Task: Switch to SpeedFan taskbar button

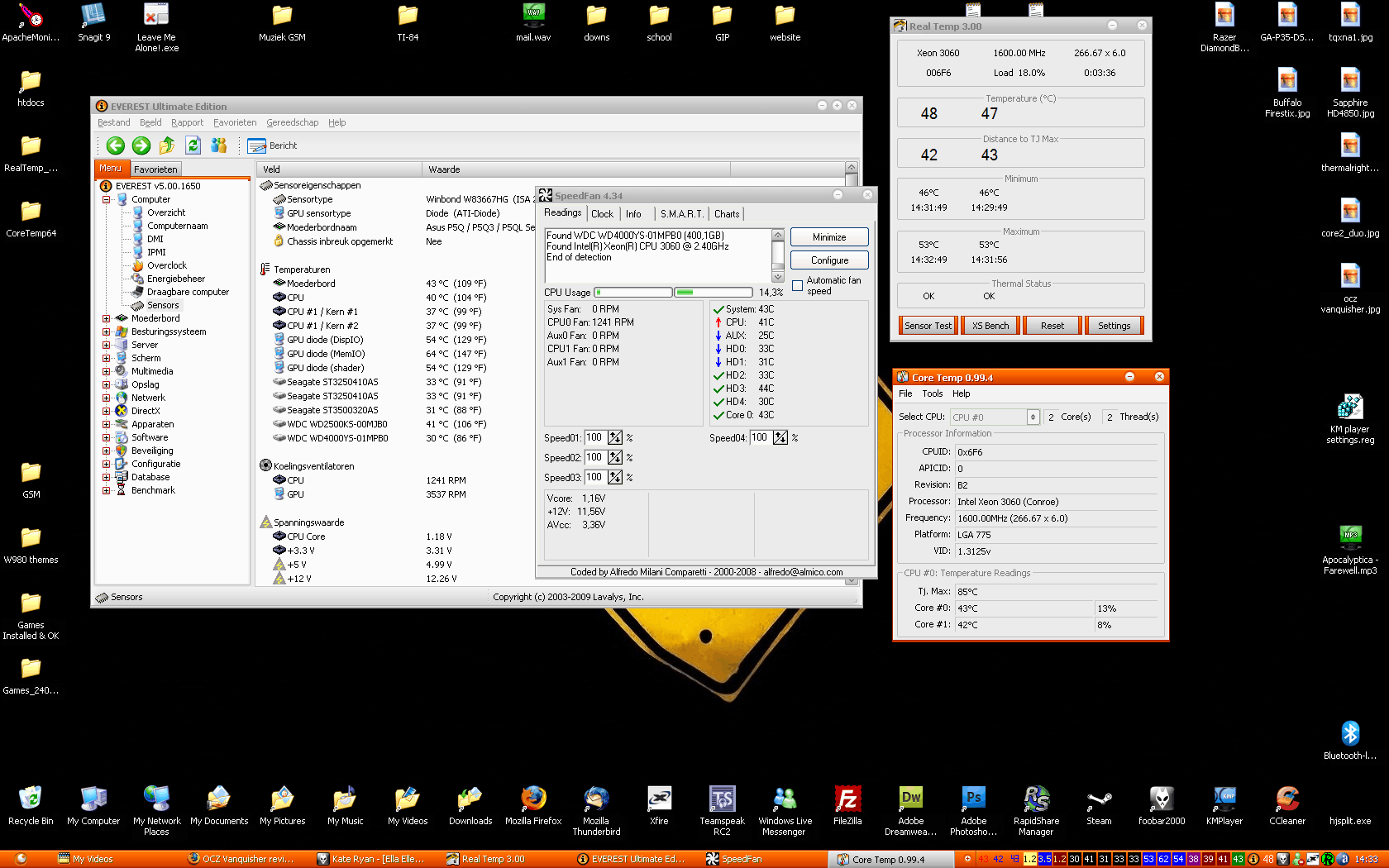Action: (762, 859)
